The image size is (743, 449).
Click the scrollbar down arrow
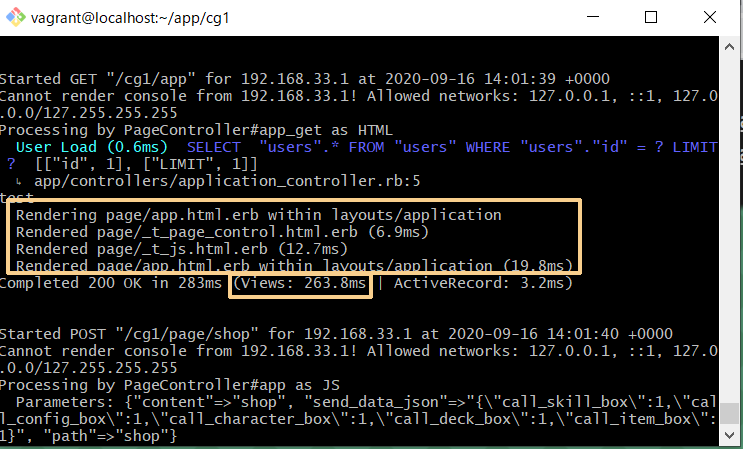coord(729,435)
